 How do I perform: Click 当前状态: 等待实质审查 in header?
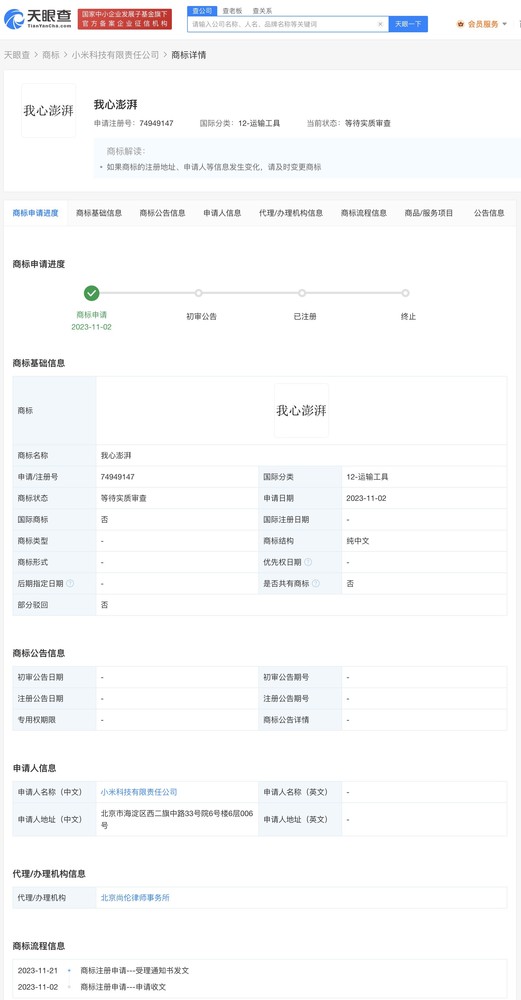[x=348, y=123]
